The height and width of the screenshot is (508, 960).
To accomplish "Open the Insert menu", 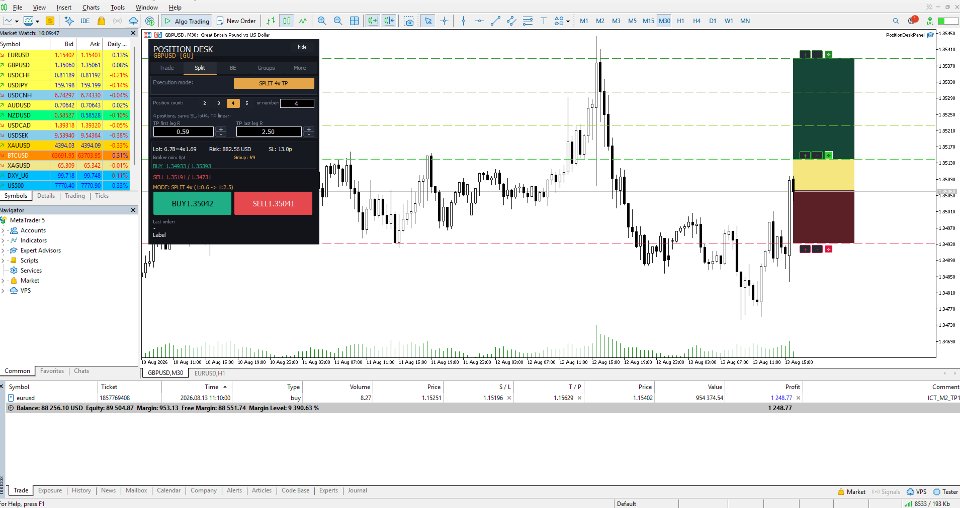I will [64, 7].
